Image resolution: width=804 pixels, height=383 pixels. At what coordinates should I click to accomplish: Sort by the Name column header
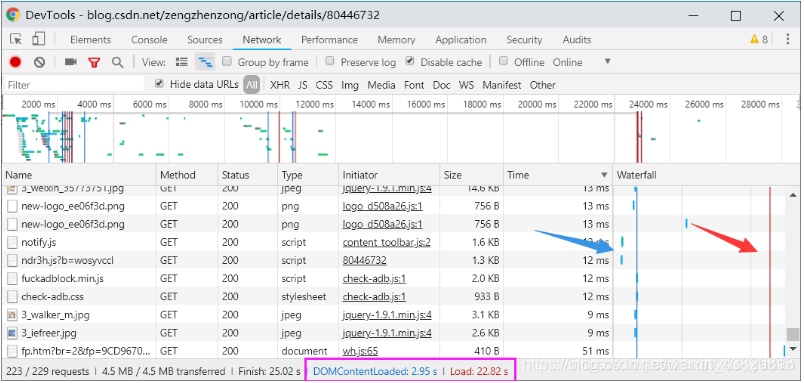[79, 175]
